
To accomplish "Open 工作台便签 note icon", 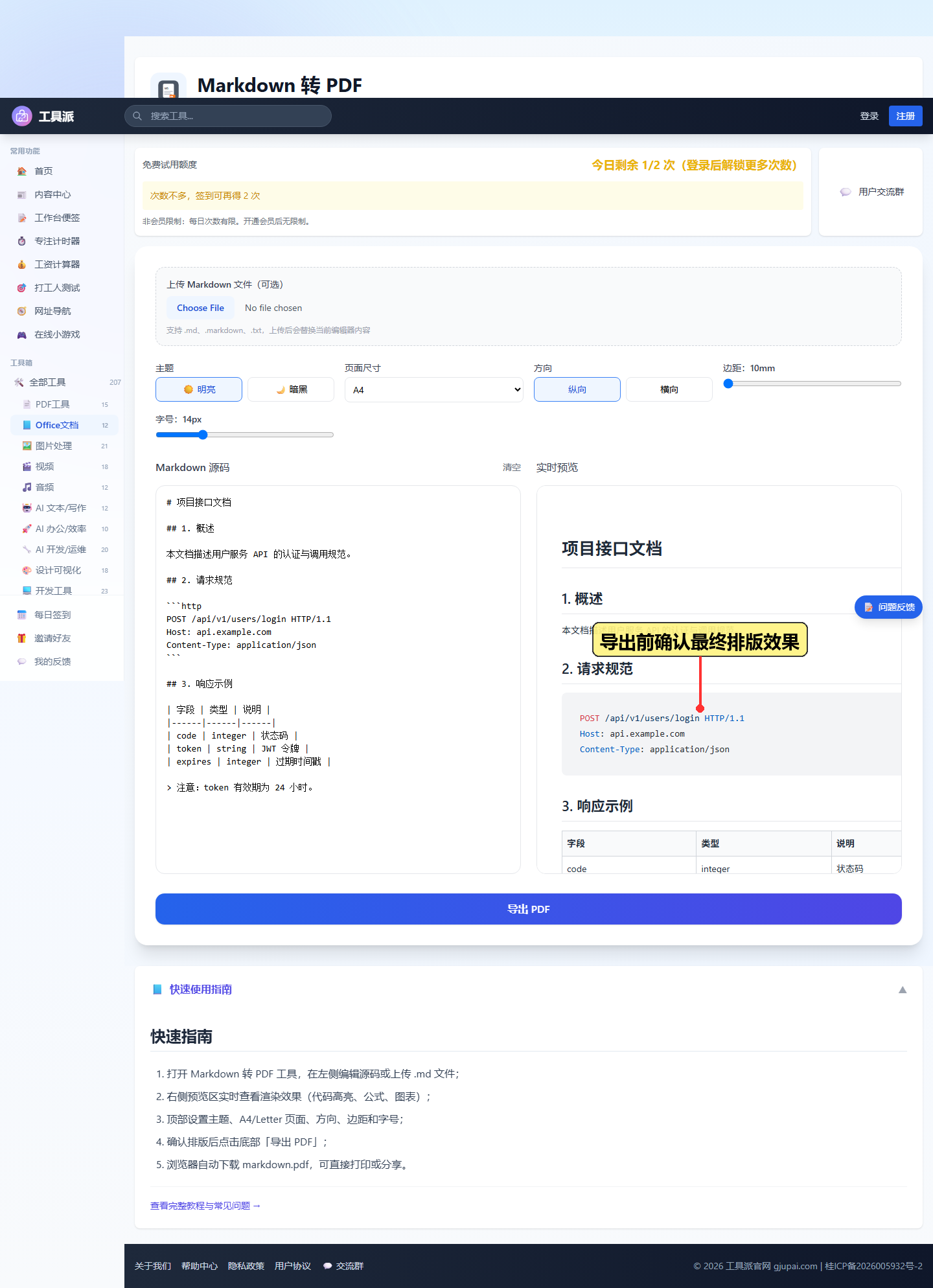I will pyautogui.click(x=22, y=218).
